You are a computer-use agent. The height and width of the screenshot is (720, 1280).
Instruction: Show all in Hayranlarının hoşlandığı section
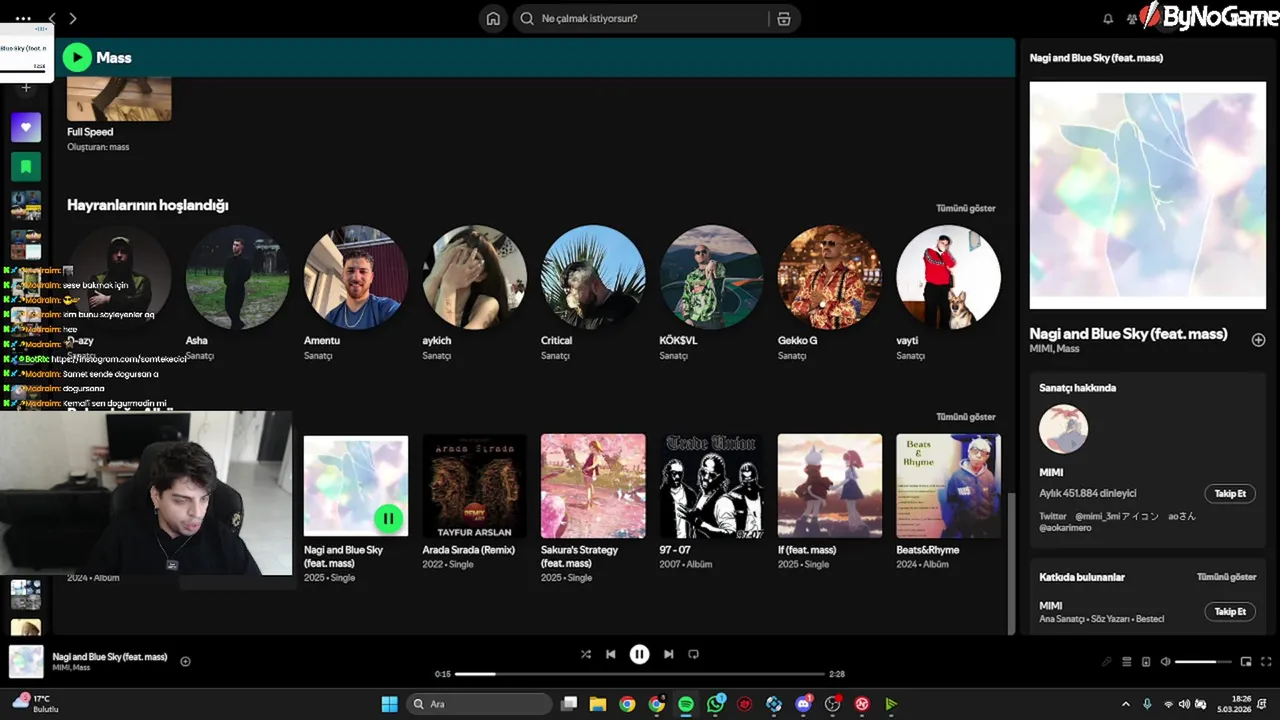(965, 208)
